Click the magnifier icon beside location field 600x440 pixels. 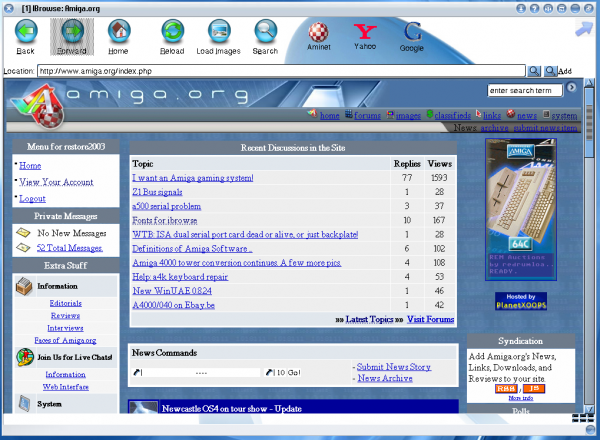point(534,71)
